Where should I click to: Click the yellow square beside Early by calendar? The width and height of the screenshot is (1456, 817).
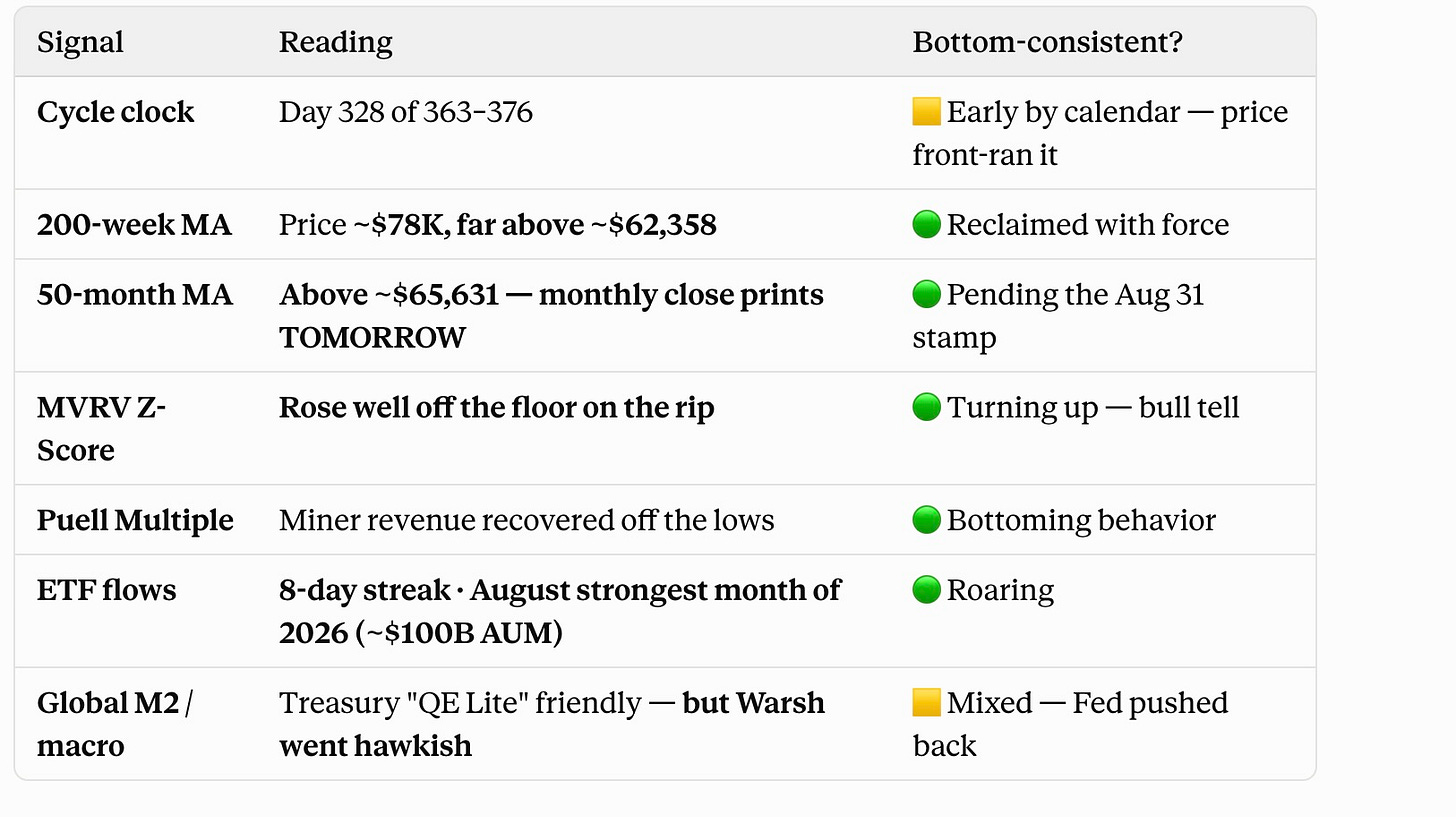tap(926, 112)
